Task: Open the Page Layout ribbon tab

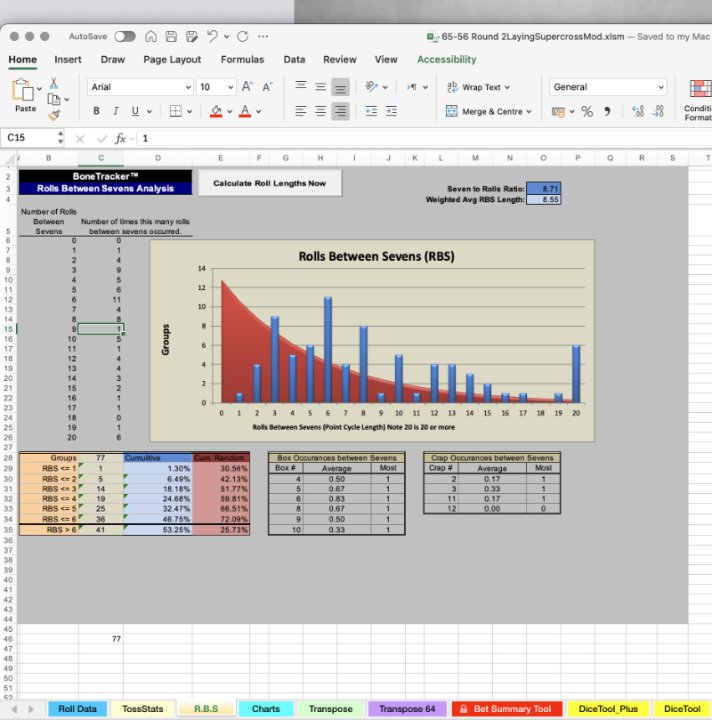Action: [172, 59]
